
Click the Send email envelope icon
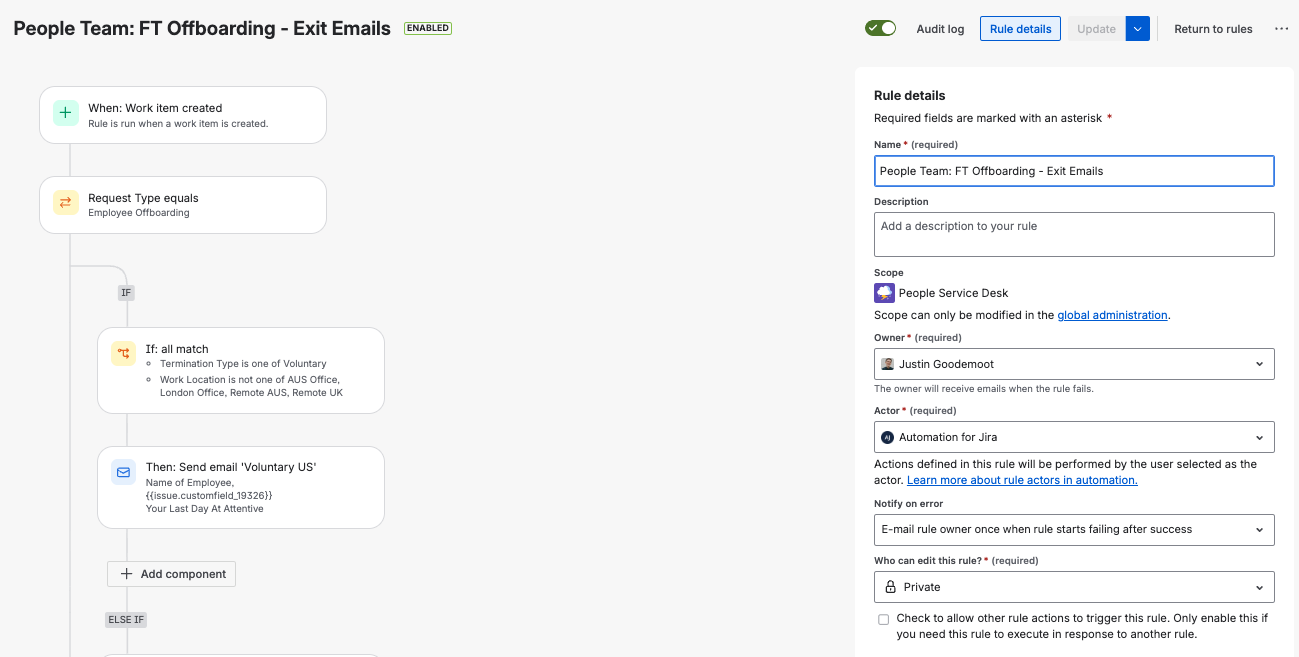pos(123,472)
